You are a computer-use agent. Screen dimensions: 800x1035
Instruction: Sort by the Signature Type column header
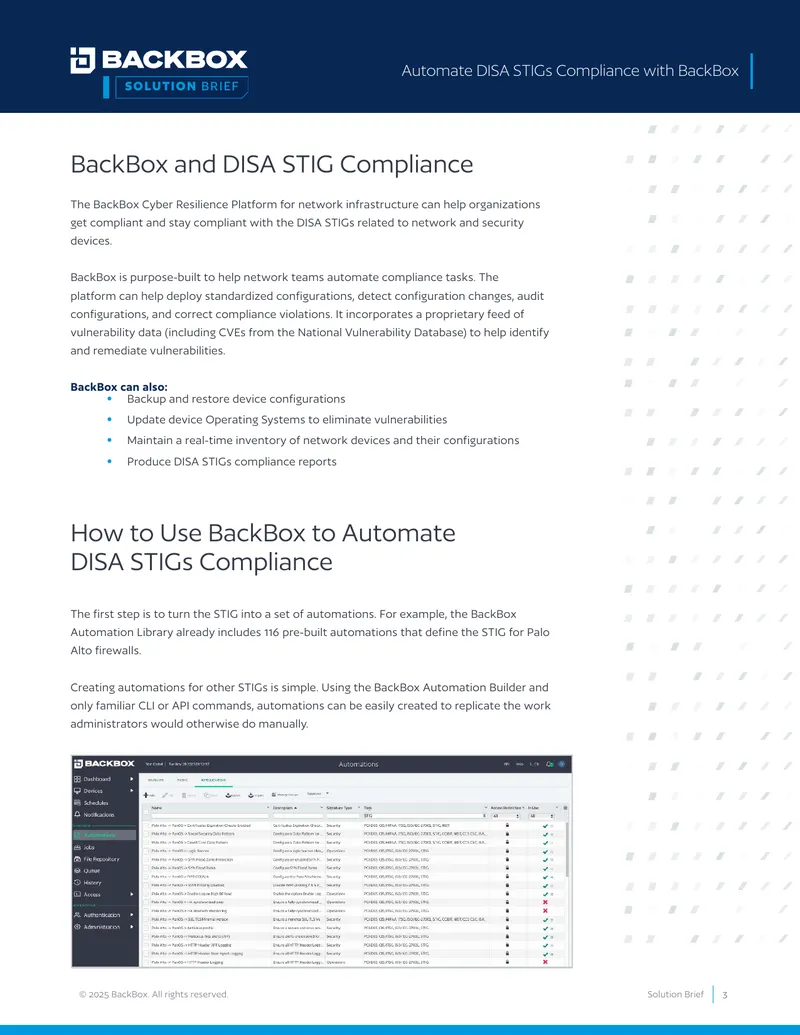(x=339, y=808)
